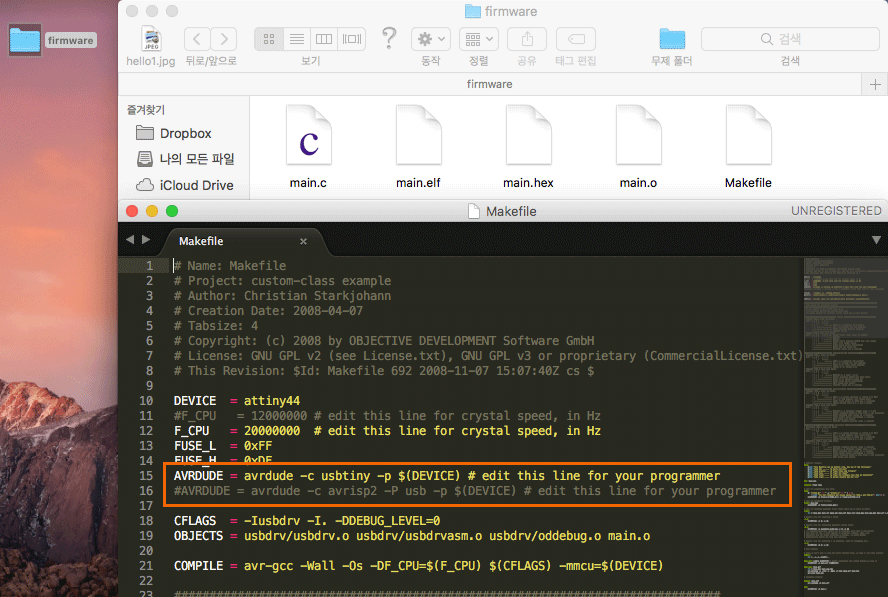888x597 pixels.
Task: Select the main.hex file icon
Action: coord(528,136)
